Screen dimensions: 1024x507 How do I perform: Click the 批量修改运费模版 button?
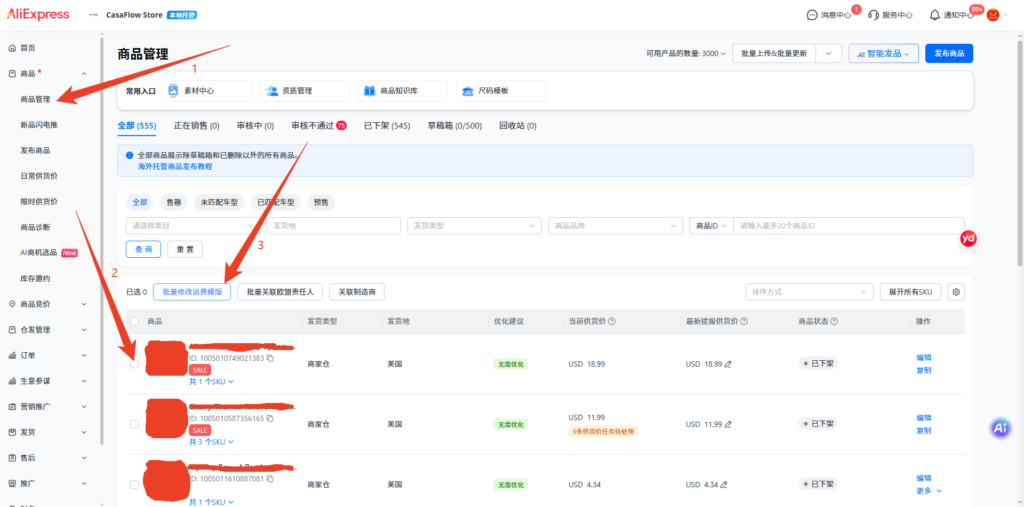pyautogui.click(x=192, y=292)
